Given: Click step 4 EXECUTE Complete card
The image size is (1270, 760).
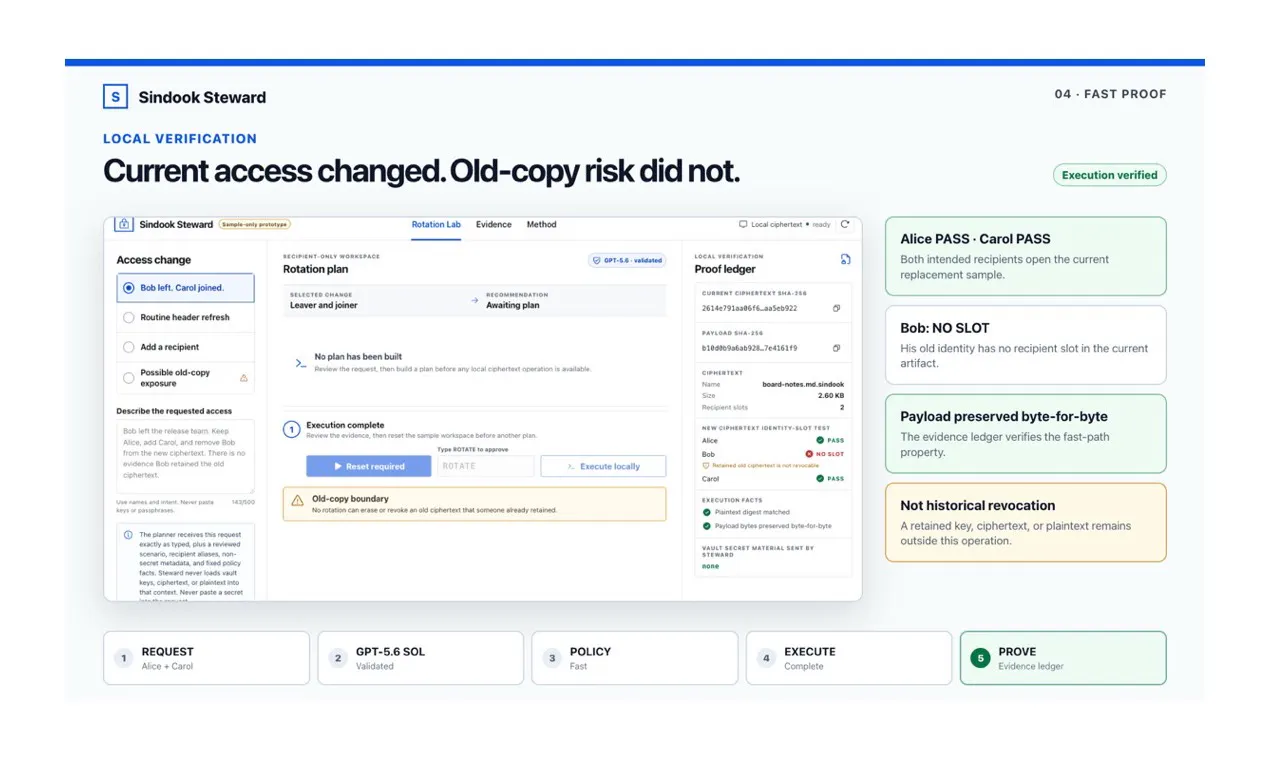Looking at the screenshot, I should [849, 658].
